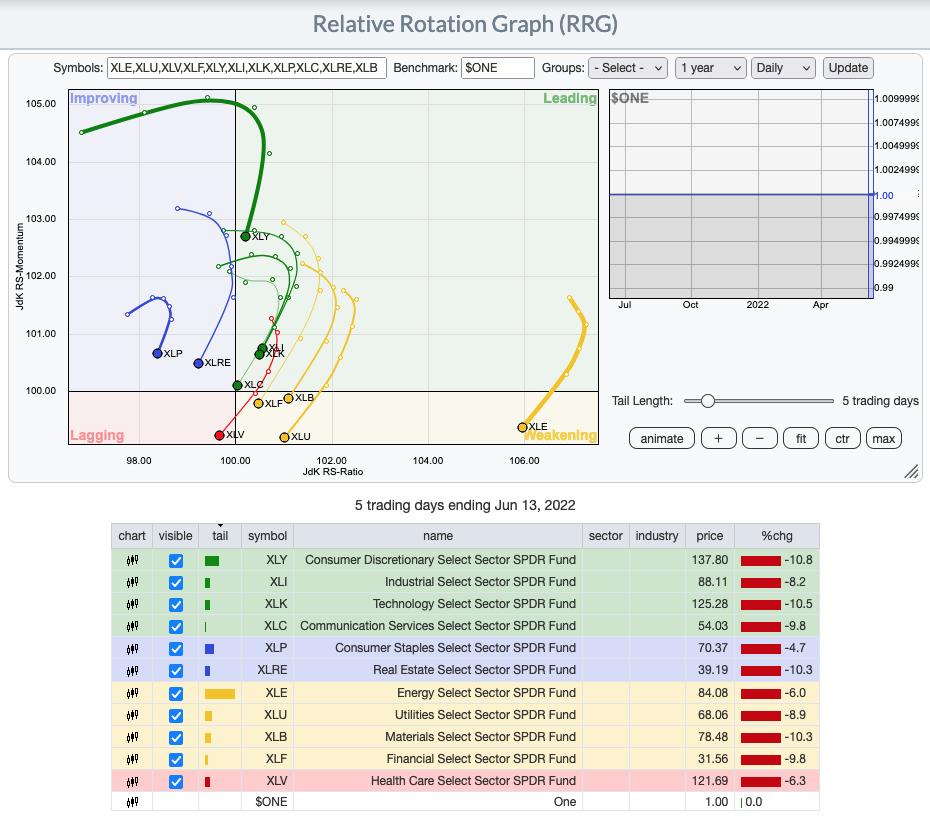Sort table by price column
930x818 pixels.
click(710, 536)
